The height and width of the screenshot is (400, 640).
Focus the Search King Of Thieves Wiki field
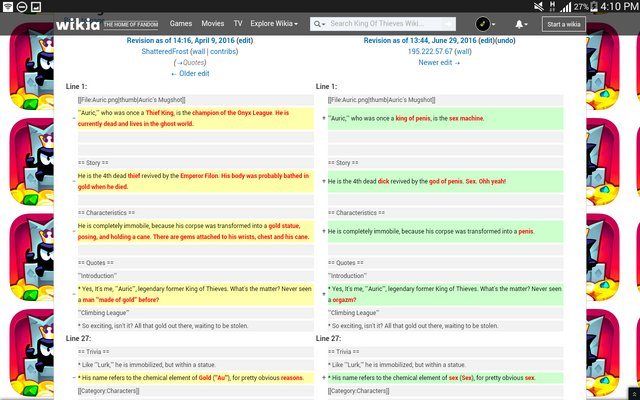pos(384,24)
